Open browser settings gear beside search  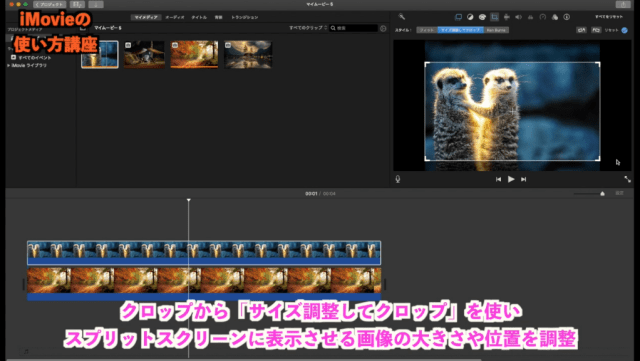tap(383, 28)
